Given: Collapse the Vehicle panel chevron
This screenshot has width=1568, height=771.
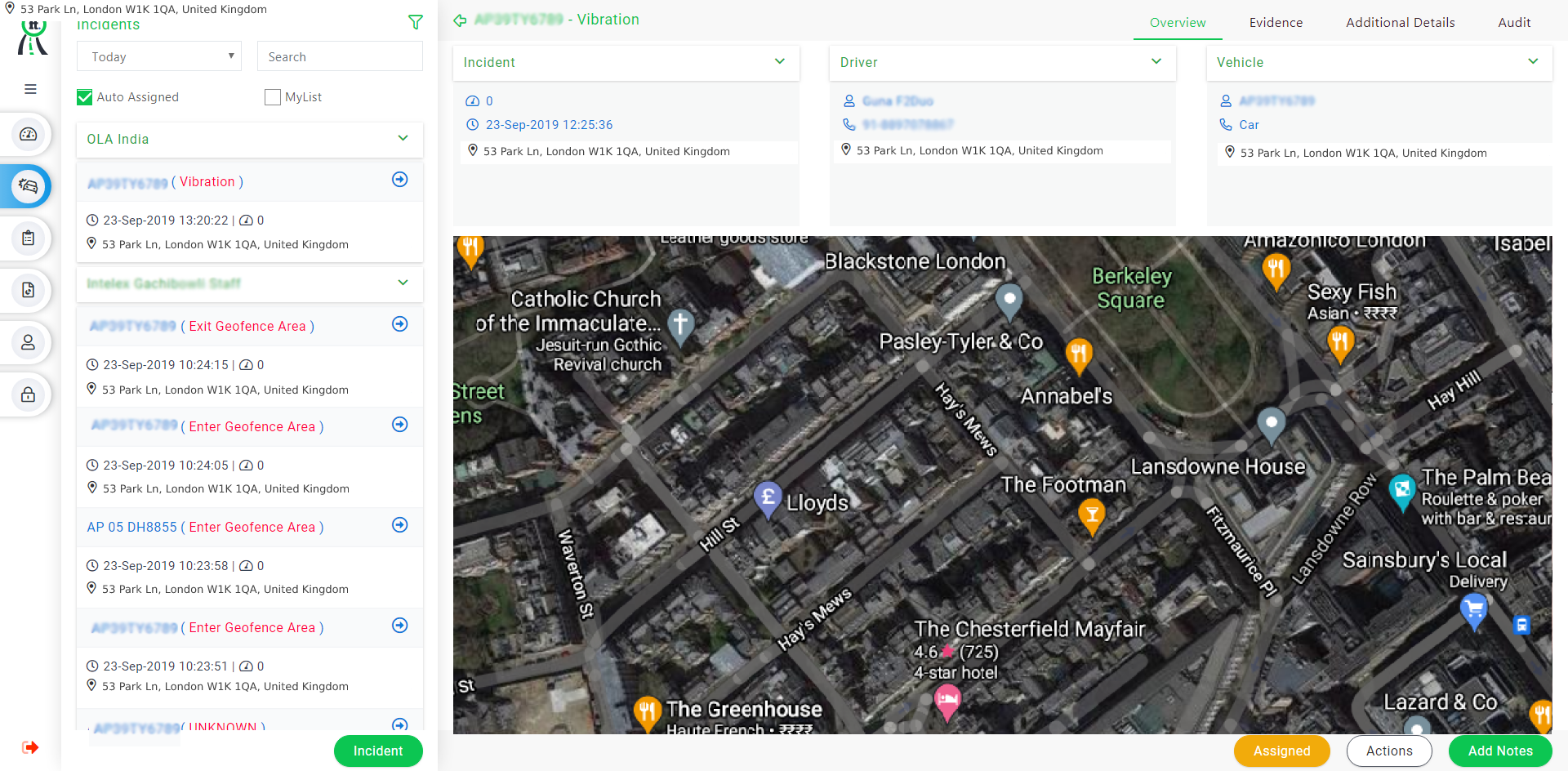Looking at the screenshot, I should (x=1533, y=61).
